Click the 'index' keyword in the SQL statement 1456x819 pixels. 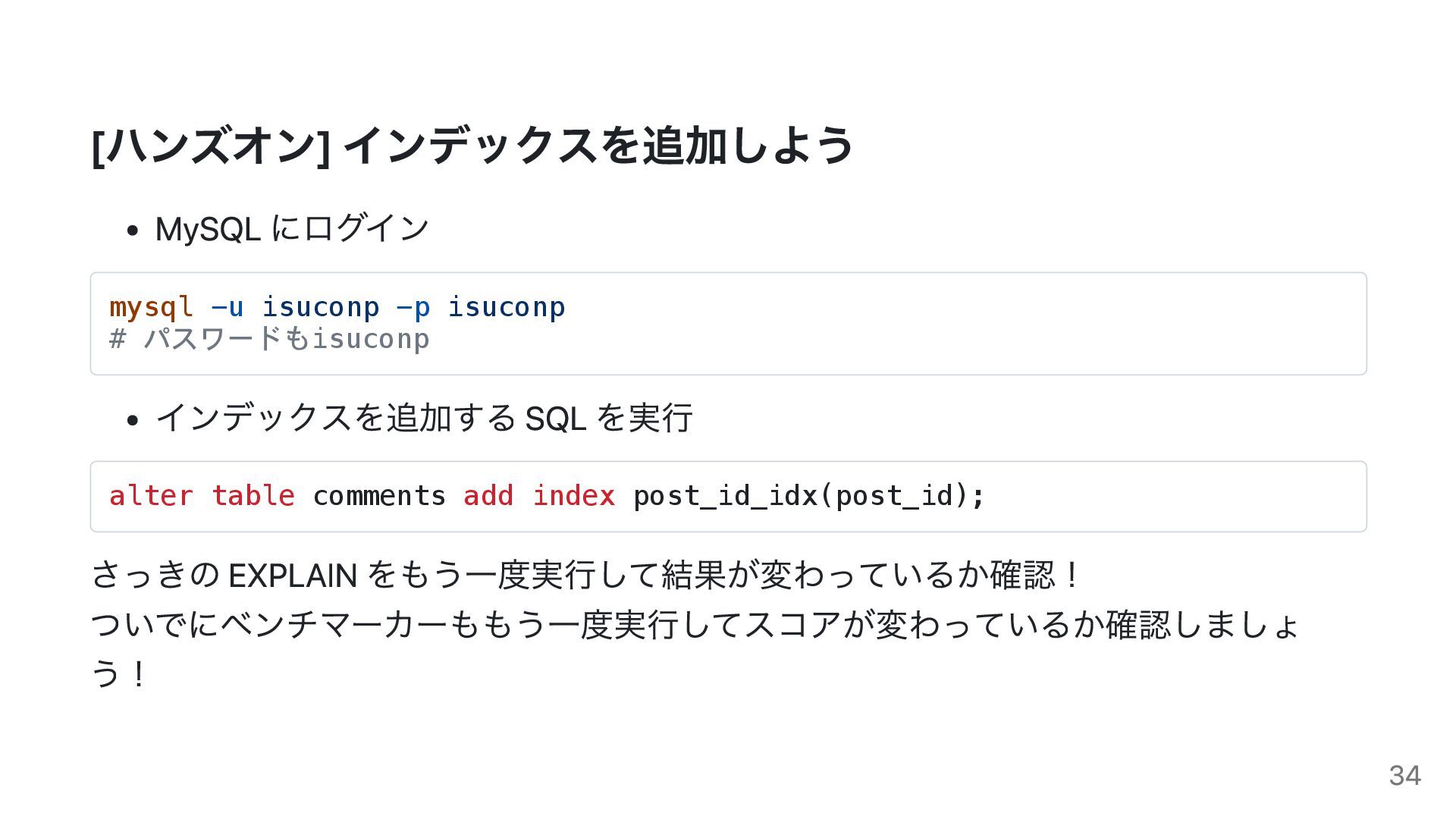tap(574, 496)
